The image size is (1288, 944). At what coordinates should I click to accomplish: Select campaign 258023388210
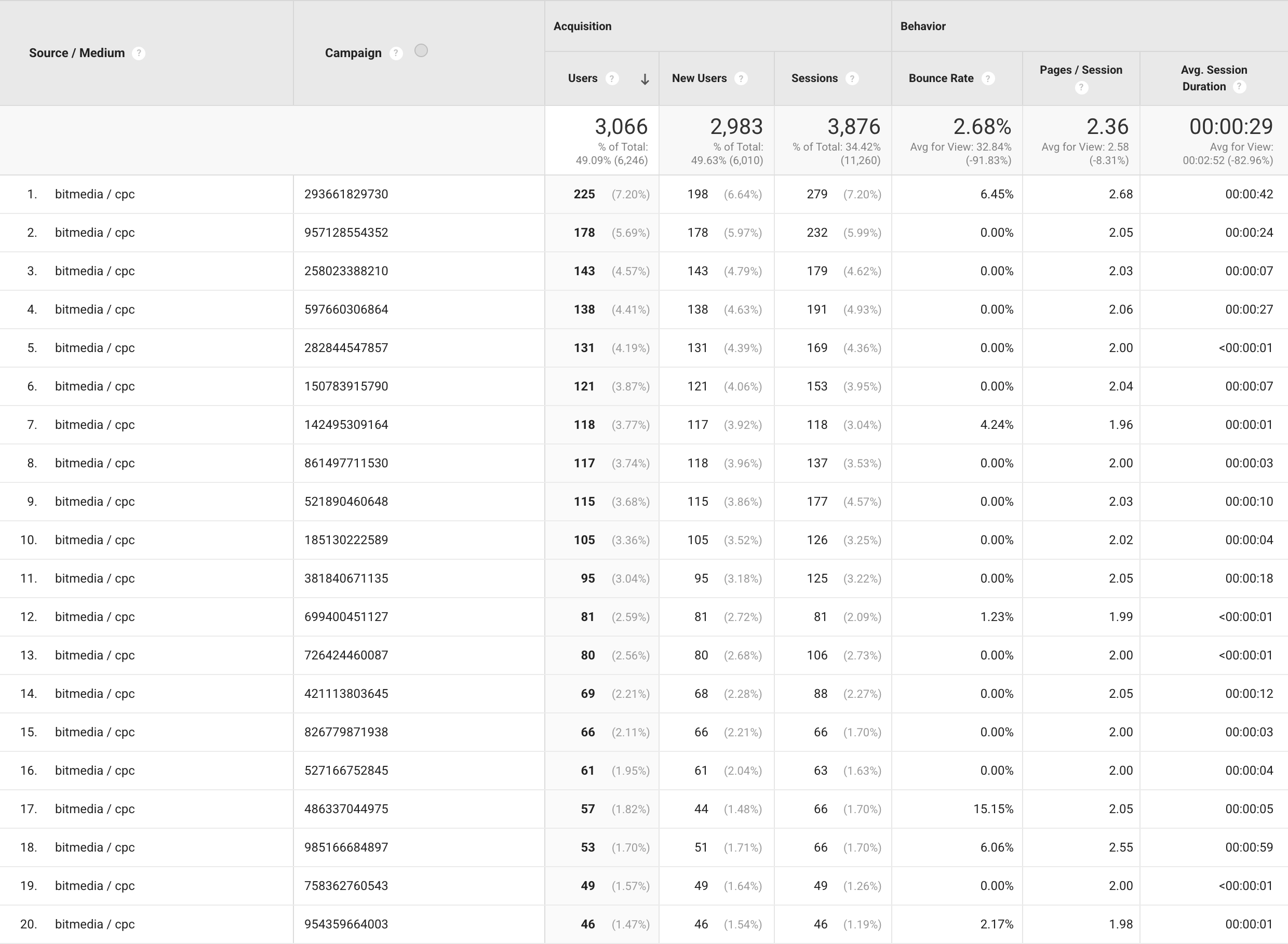click(x=346, y=271)
